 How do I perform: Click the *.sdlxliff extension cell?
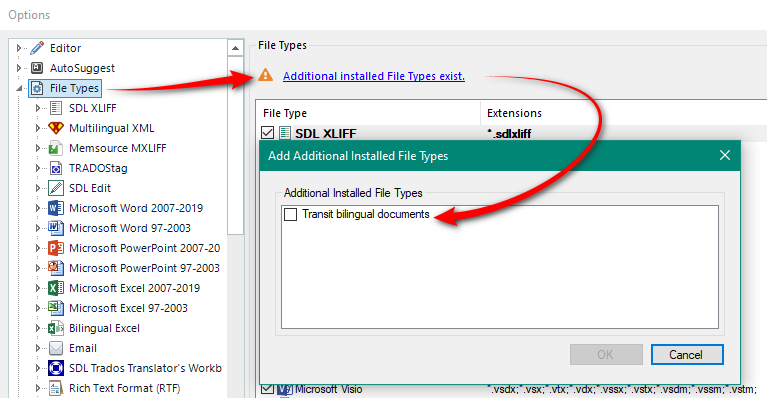pyautogui.click(x=509, y=133)
